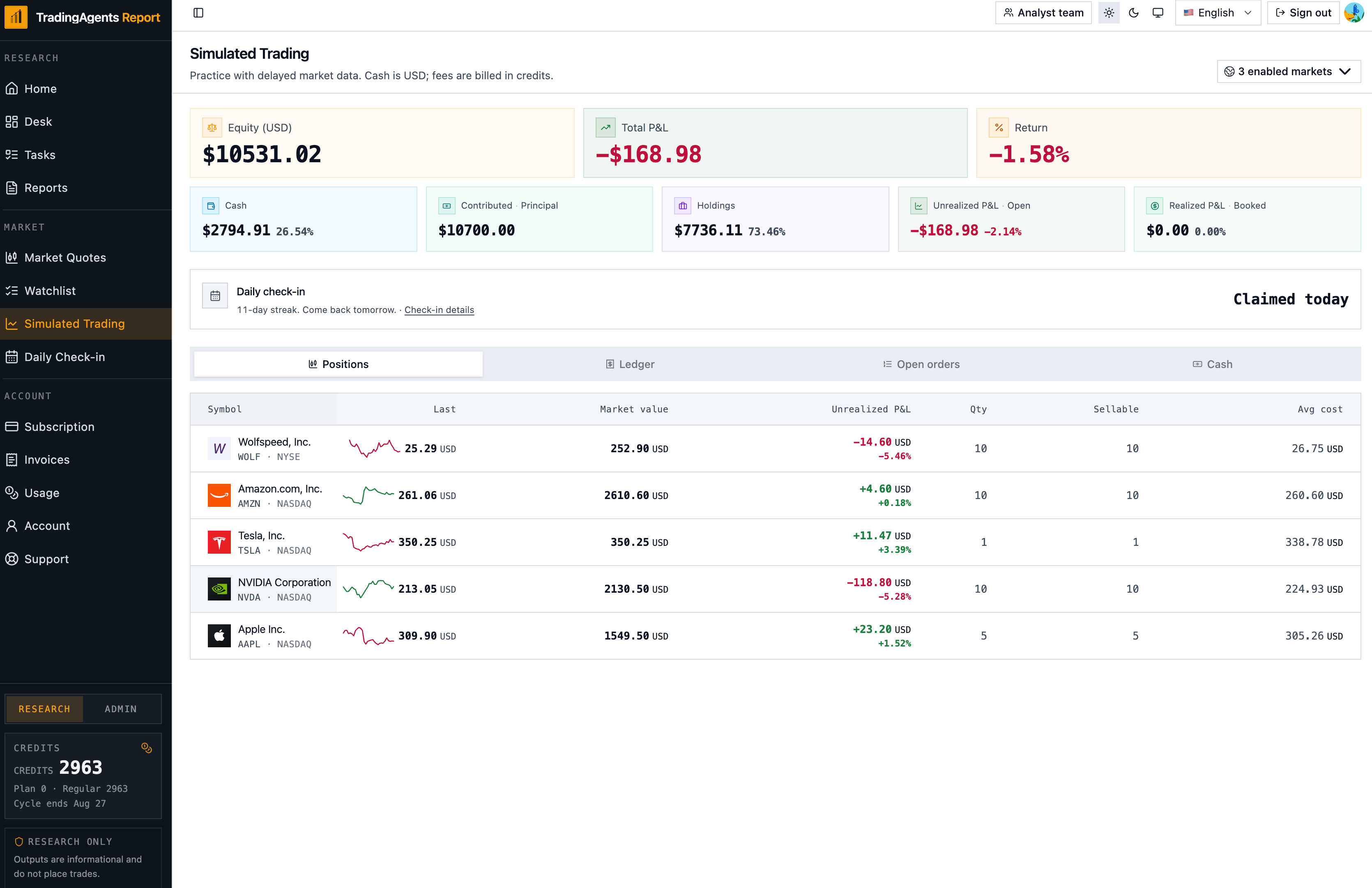Open Tasks from the sidebar
This screenshot has width=1372, height=888.
(x=85, y=154)
